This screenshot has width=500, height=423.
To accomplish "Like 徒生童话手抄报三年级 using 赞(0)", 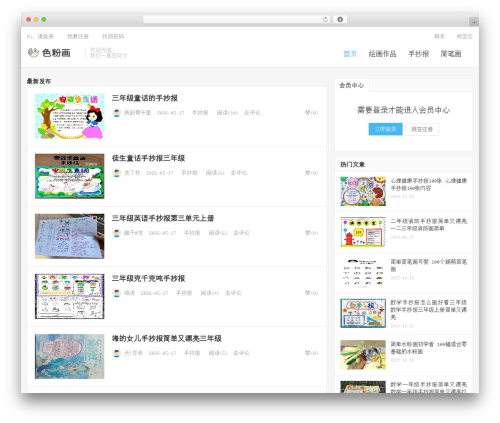I will [x=312, y=173].
